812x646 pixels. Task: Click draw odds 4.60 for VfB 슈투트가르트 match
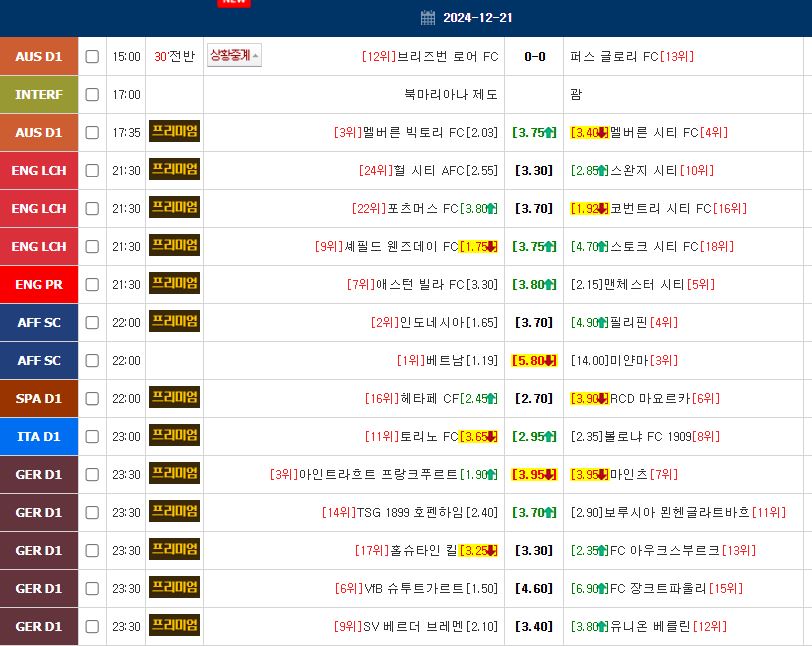pyautogui.click(x=534, y=588)
